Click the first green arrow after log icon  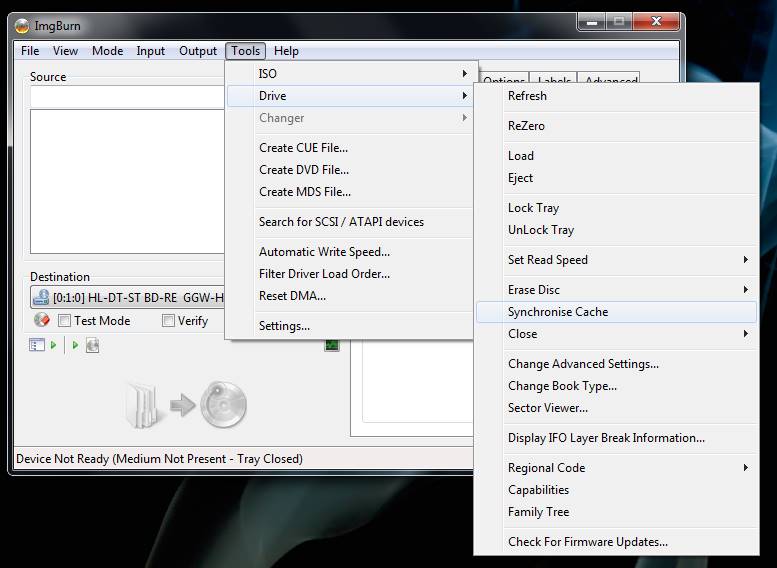[x=54, y=345]
